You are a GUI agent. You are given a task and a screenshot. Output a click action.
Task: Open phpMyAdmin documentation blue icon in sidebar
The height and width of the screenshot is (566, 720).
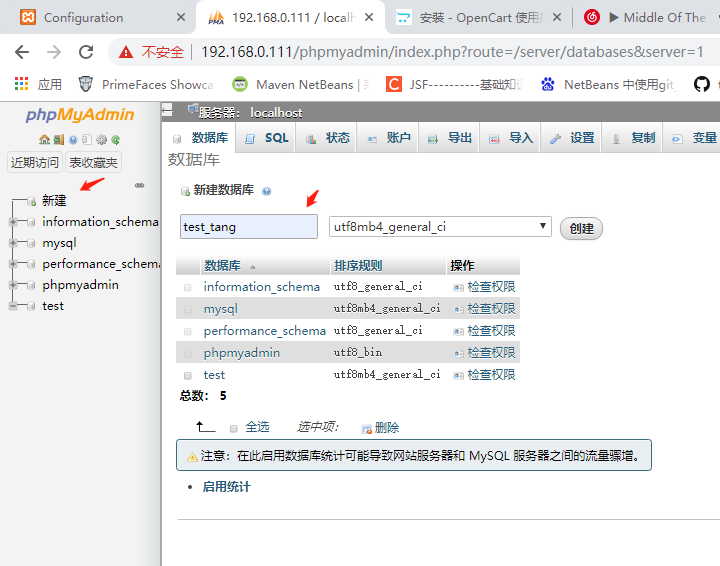tap(73, 140)
